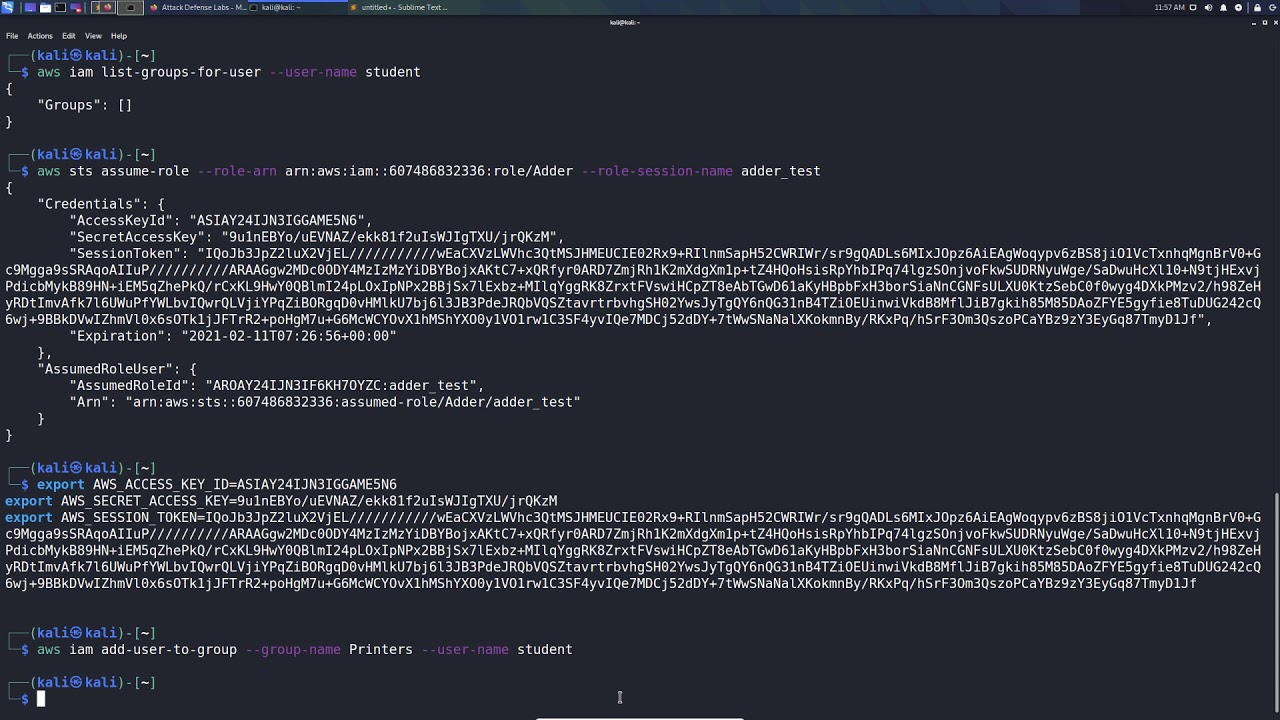Image resolution: width=1280 pixels, height=720 pixels.
Task: Click the log out icon
Action: tap(1272, 7)
